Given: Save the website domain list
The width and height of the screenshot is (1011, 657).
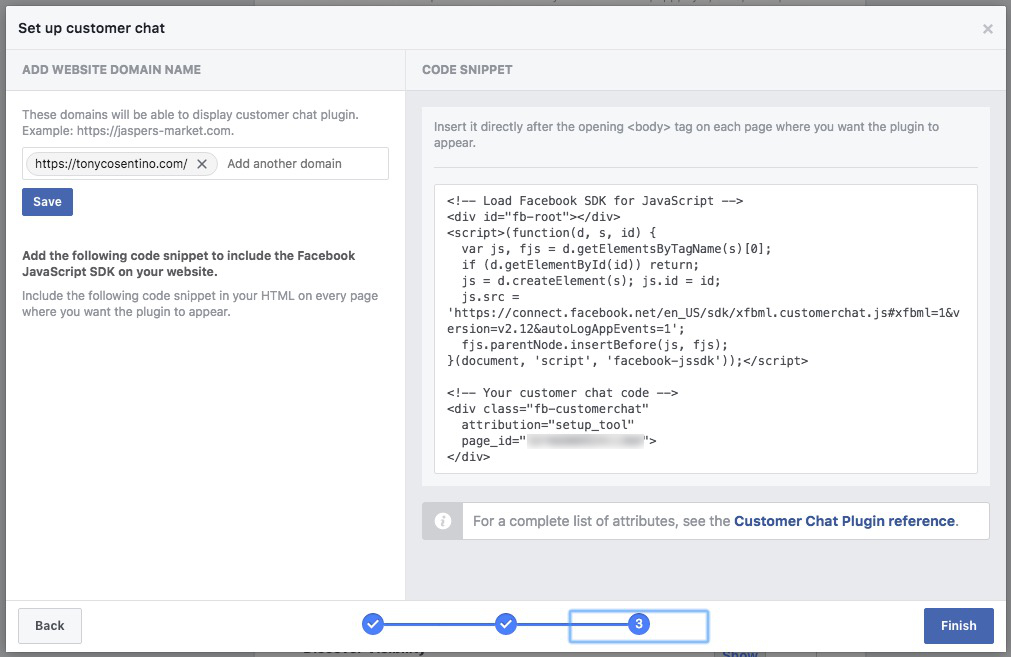Looking at the screenshot, I should 48,202.
